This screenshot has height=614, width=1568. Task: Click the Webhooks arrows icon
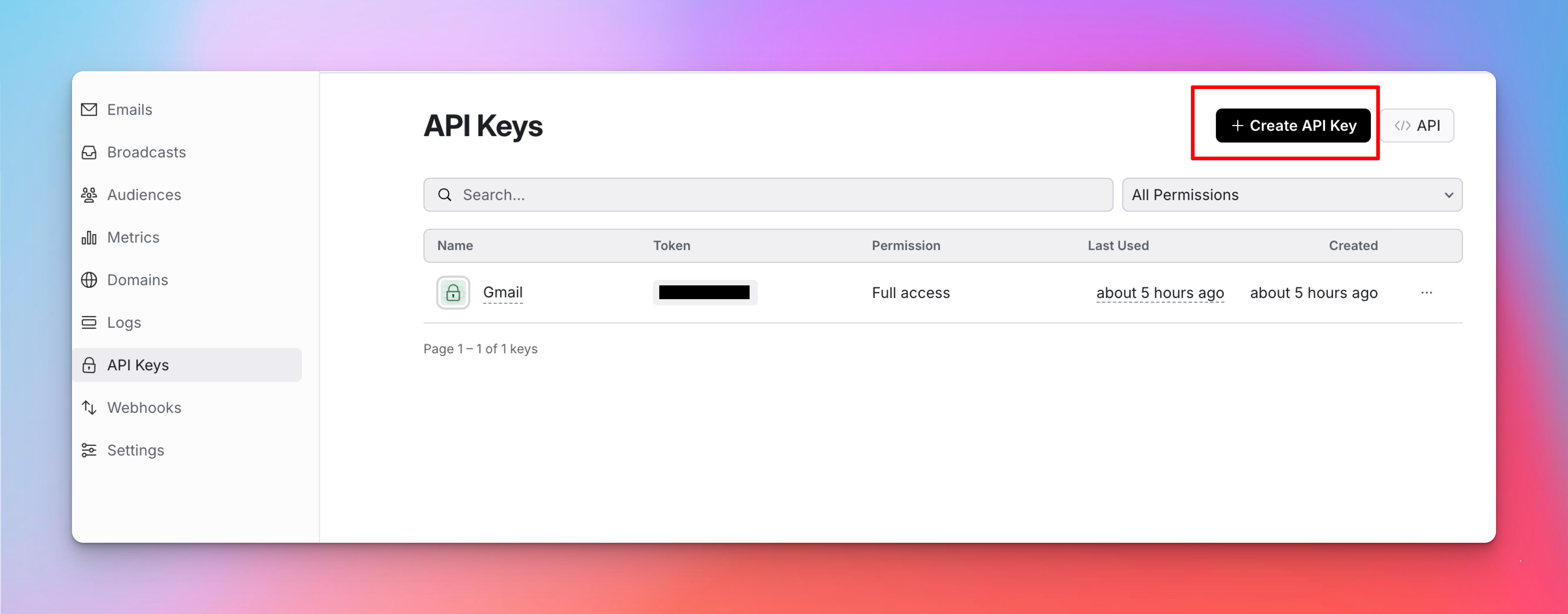(89, 408)
